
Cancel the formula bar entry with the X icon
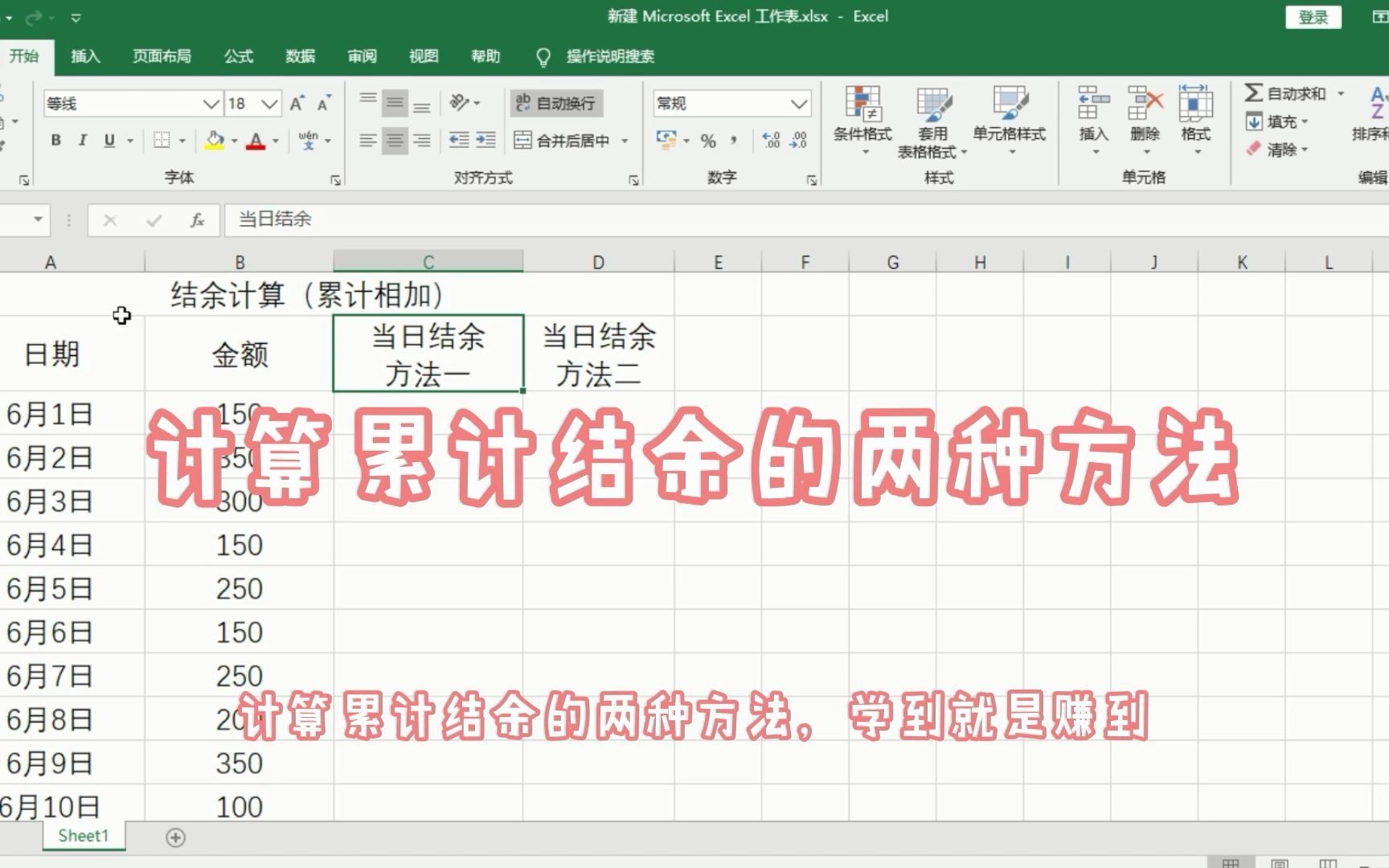(110, 219)
